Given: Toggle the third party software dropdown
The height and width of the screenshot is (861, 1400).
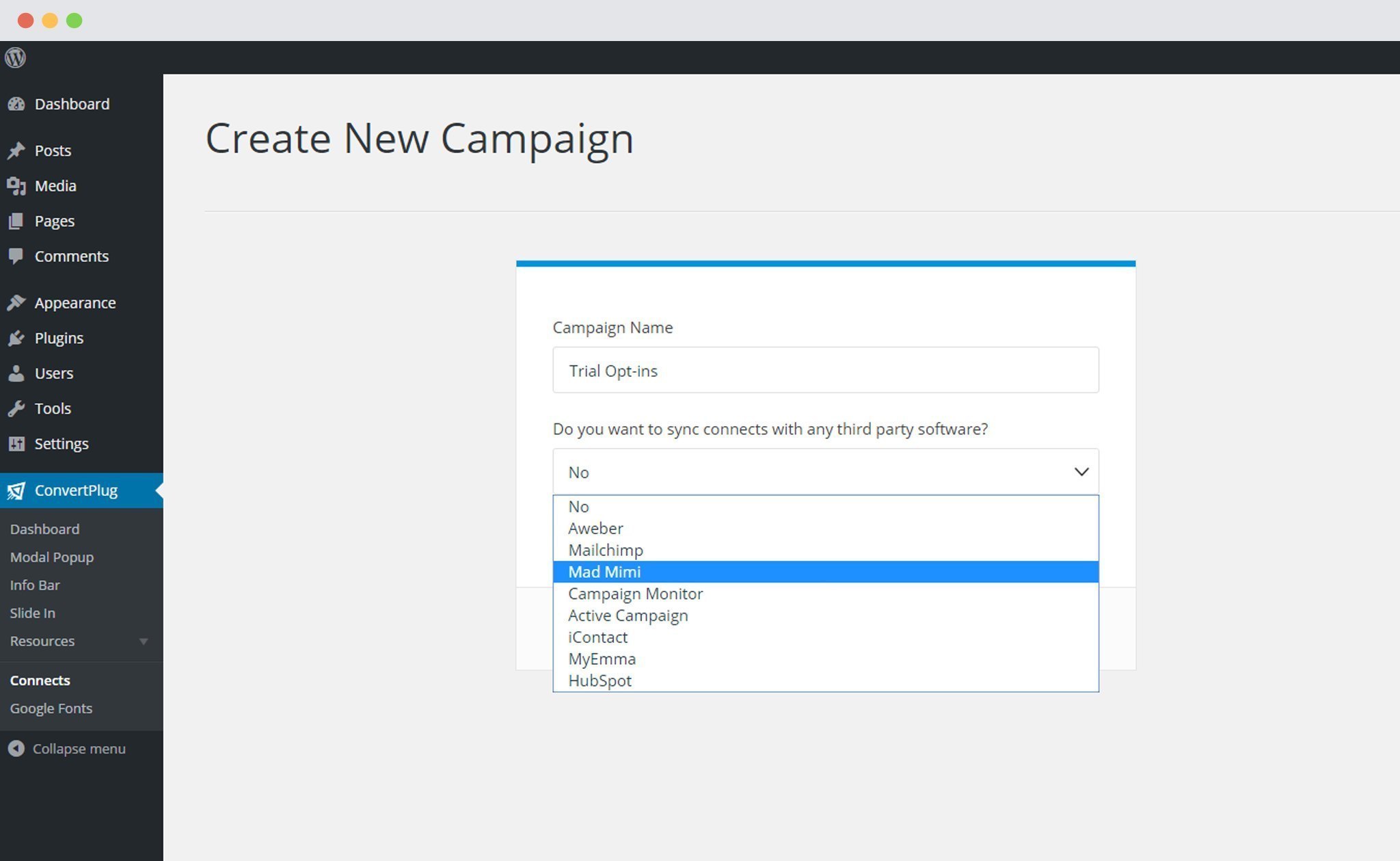Looking at the screenshot, I should pyautogui.click(x=826, y=472).
